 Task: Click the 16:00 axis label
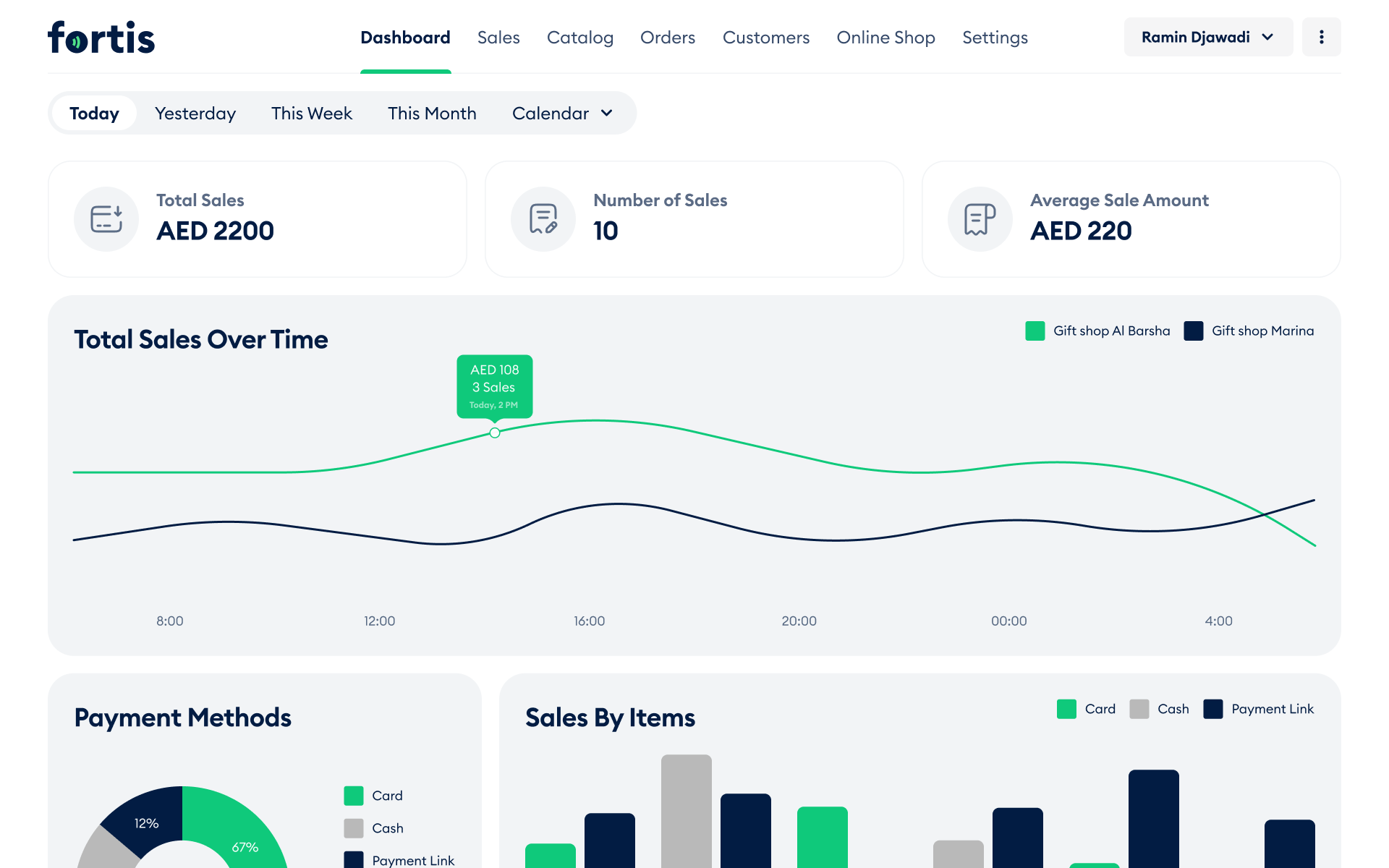tap(590, 621)
